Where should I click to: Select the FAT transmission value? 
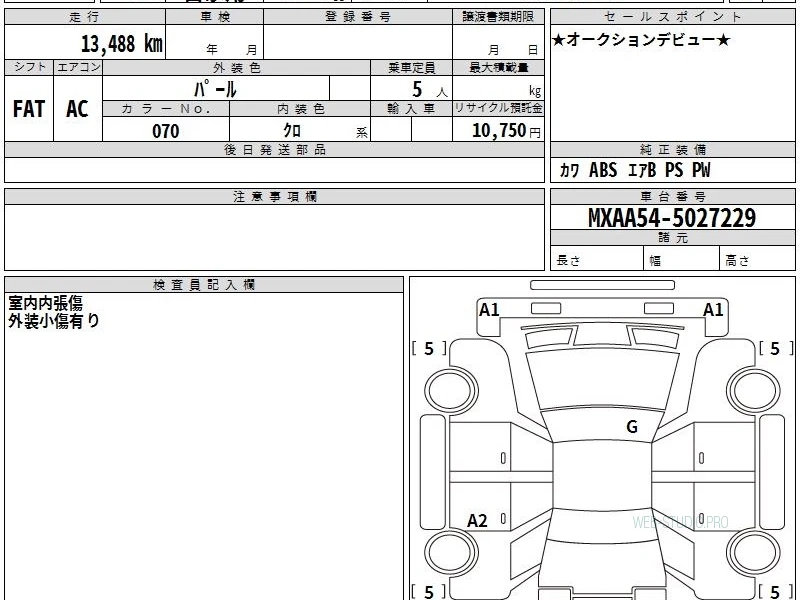[29, 109]
